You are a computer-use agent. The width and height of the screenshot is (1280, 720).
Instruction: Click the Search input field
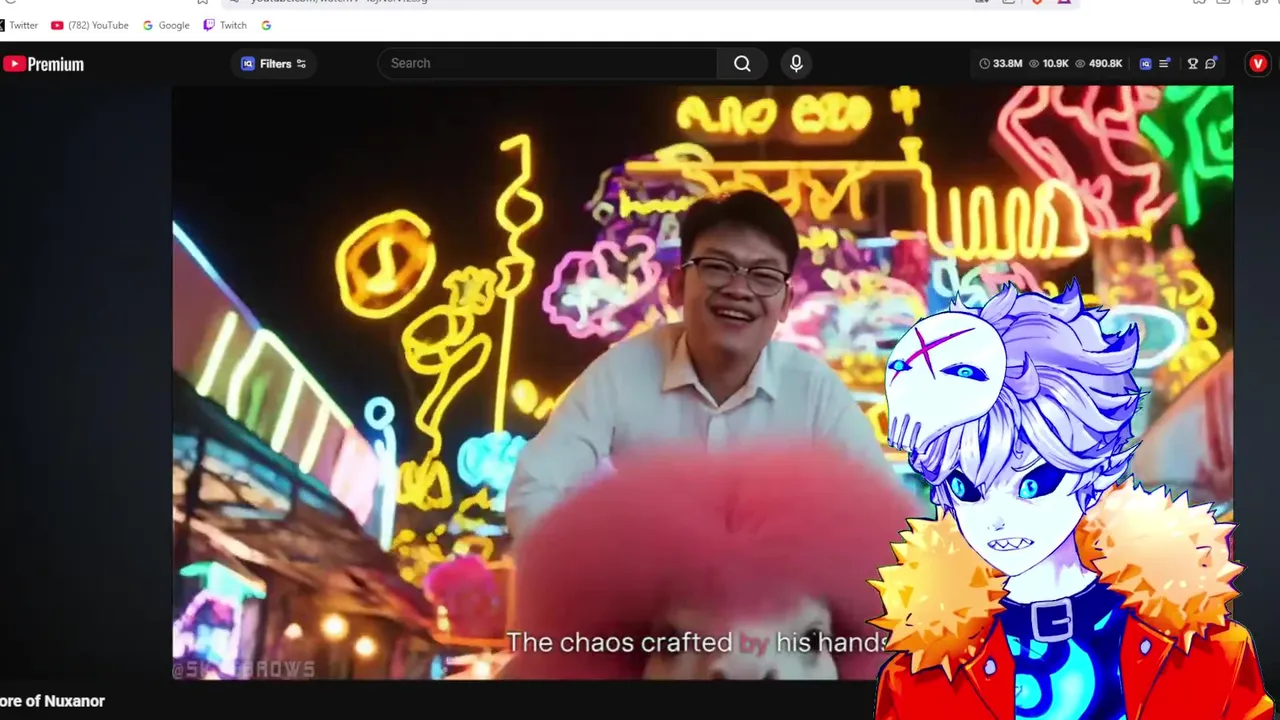tap(547, 63)
